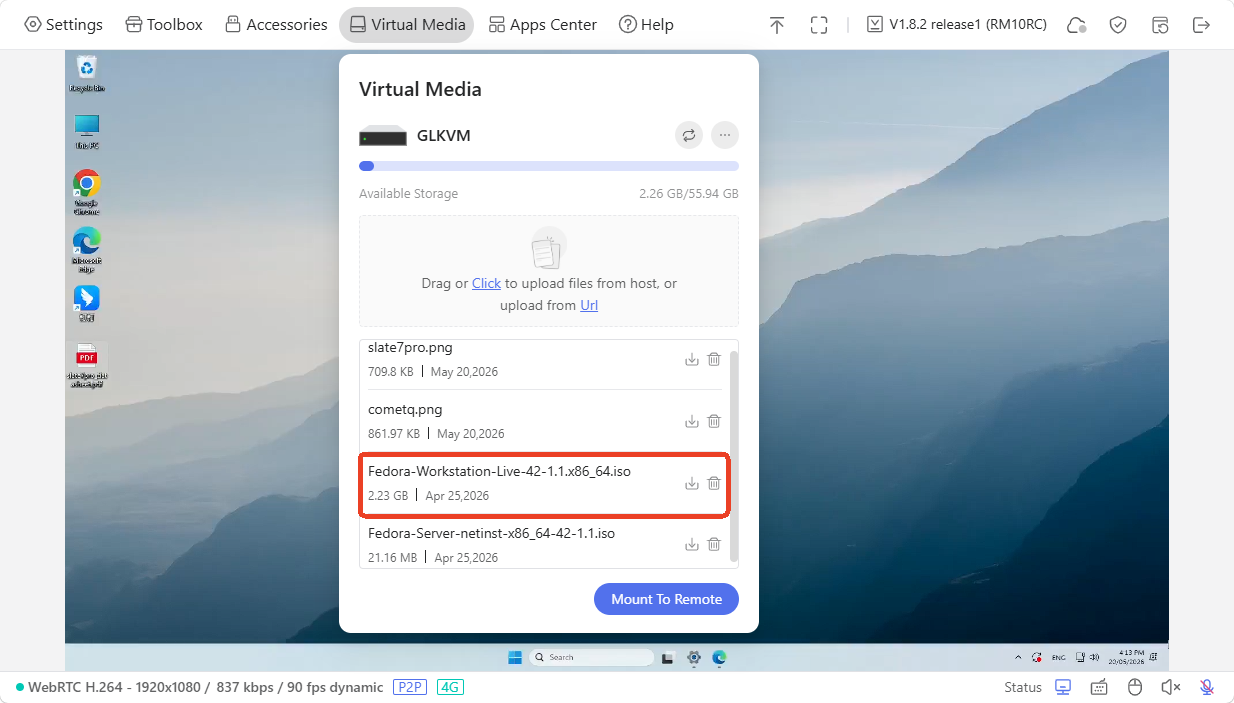This screenshot has width=1234, height=703.
Task: Click the Mount To Remote button
Action: click(x=666, y=599)
